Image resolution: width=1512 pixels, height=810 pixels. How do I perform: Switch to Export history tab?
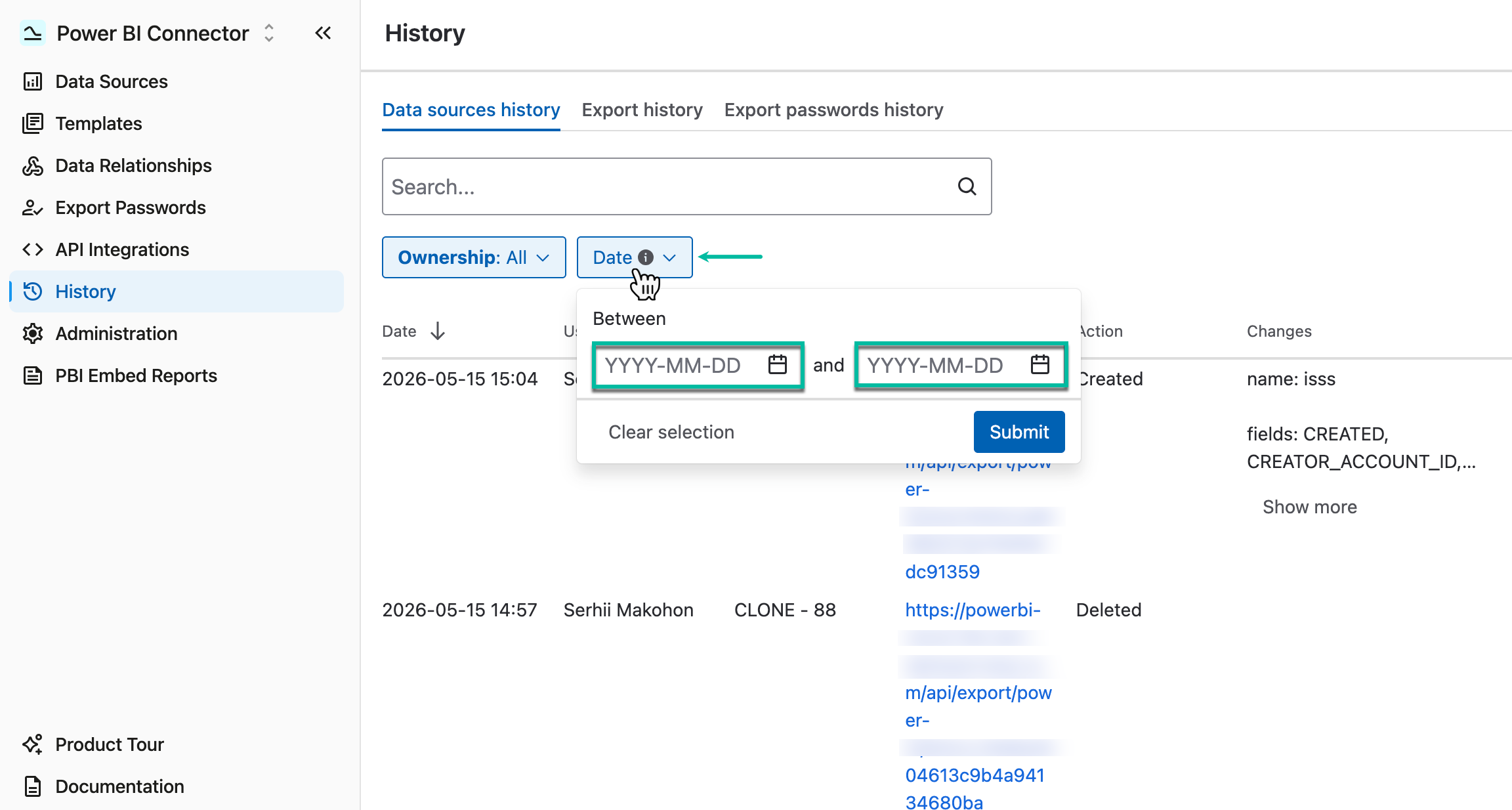click(642, 110)
